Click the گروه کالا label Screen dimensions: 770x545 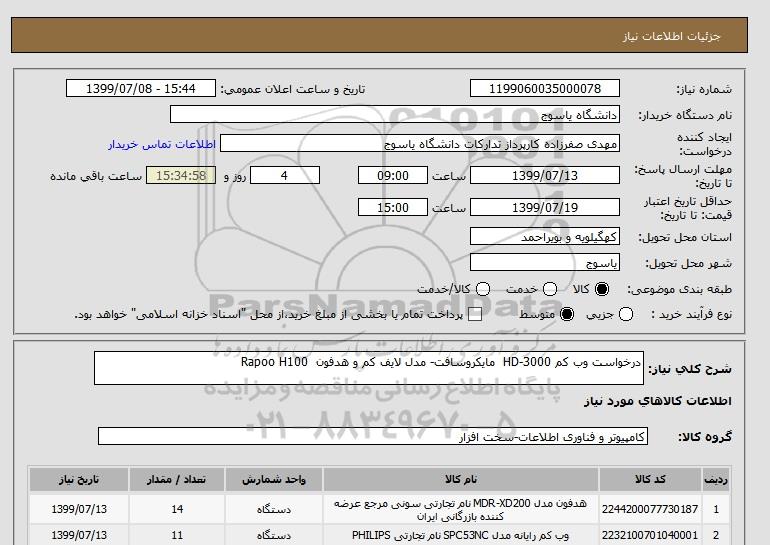pyautogui.click(x=705, y=436)
